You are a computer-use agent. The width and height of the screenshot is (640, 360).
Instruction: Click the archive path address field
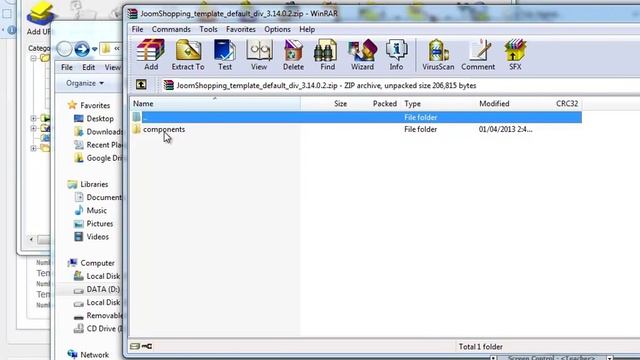pyautogui.click(x=400, y=85)
